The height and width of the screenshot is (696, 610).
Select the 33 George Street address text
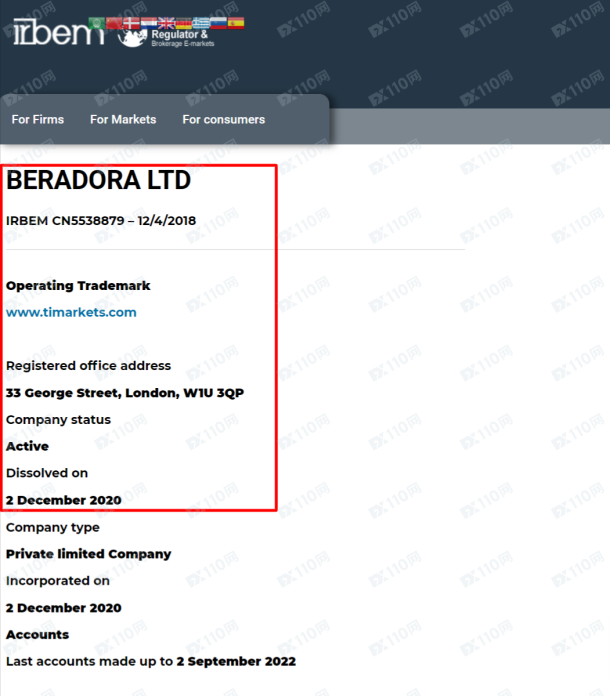125,393
